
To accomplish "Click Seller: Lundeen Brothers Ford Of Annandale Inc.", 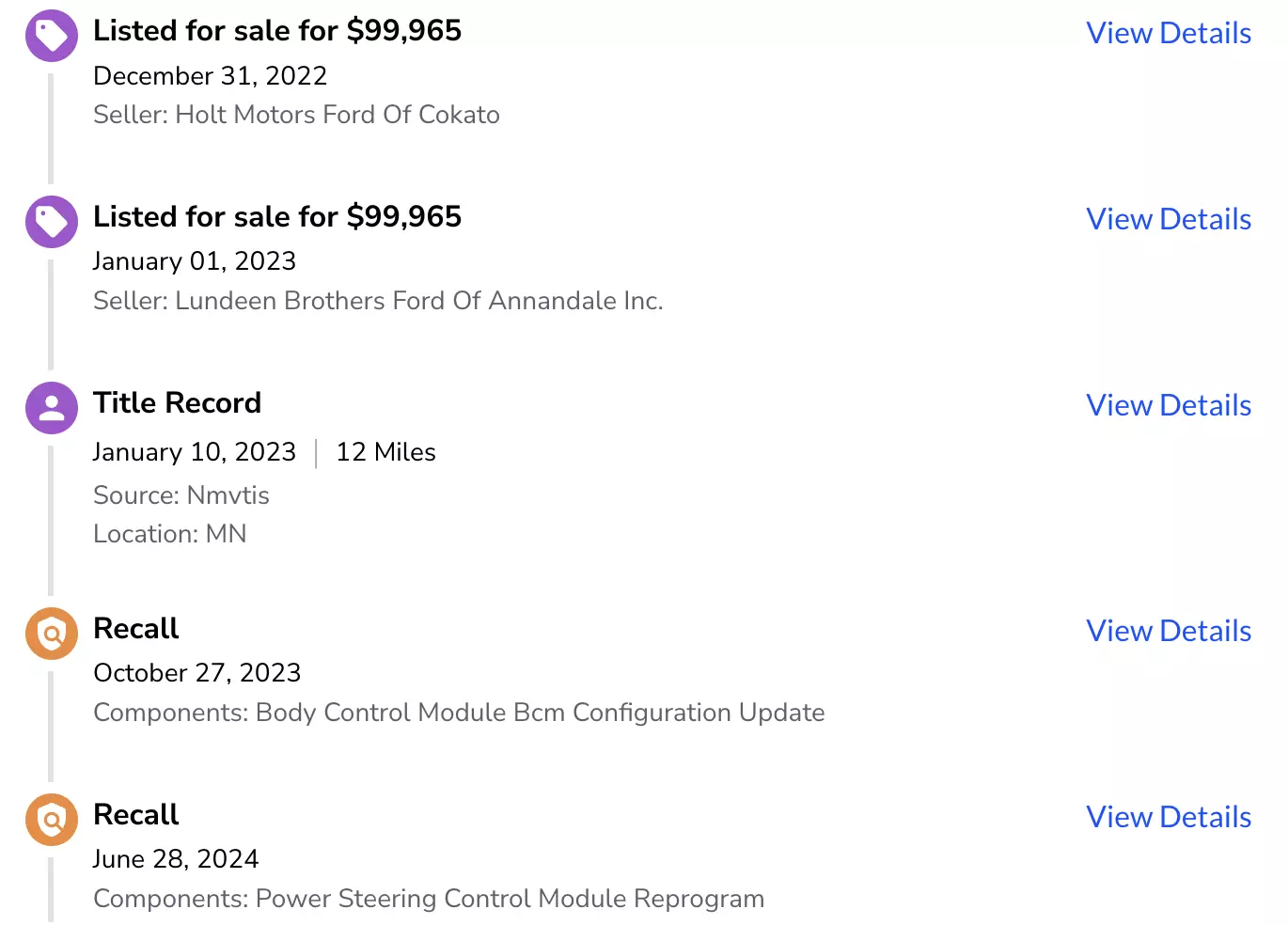I will tap(378, 301).
